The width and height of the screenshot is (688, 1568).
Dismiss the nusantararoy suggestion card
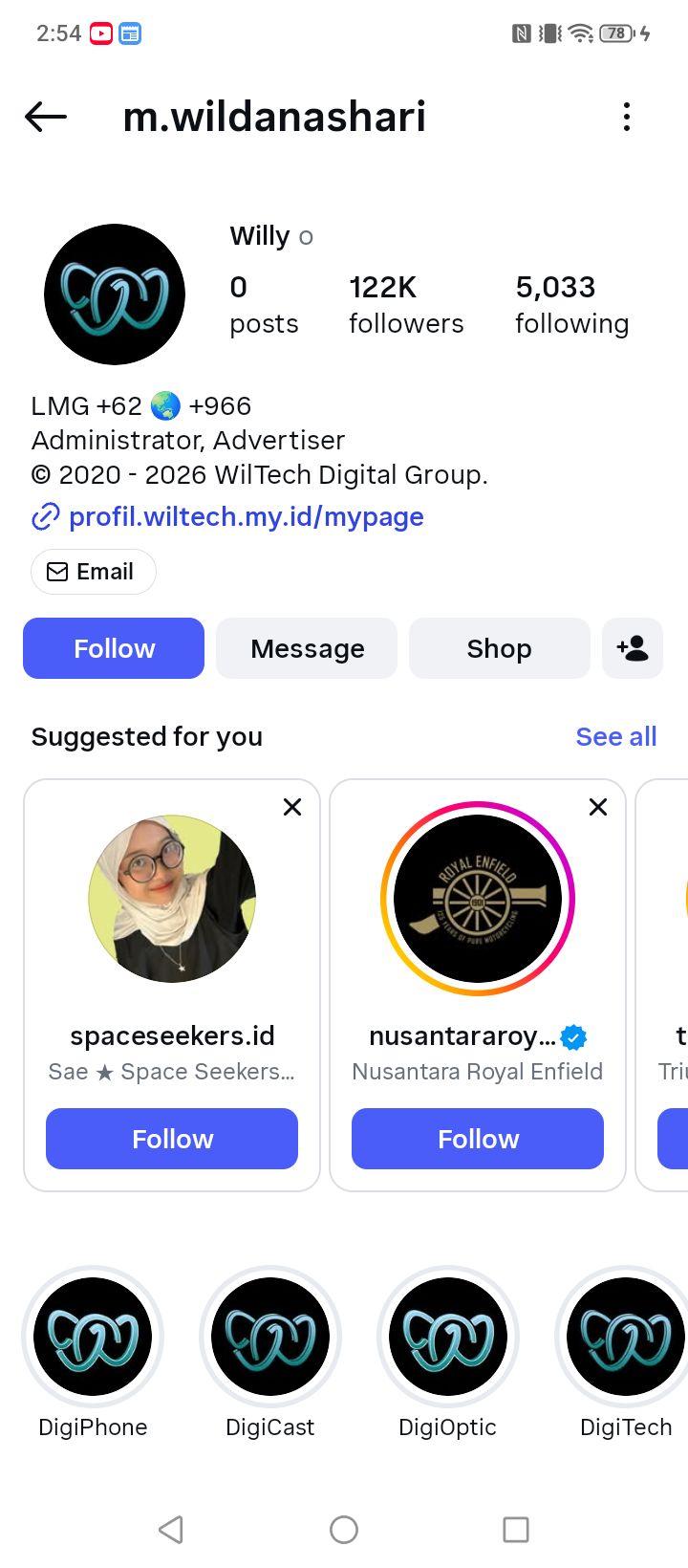tap(598, 807)
